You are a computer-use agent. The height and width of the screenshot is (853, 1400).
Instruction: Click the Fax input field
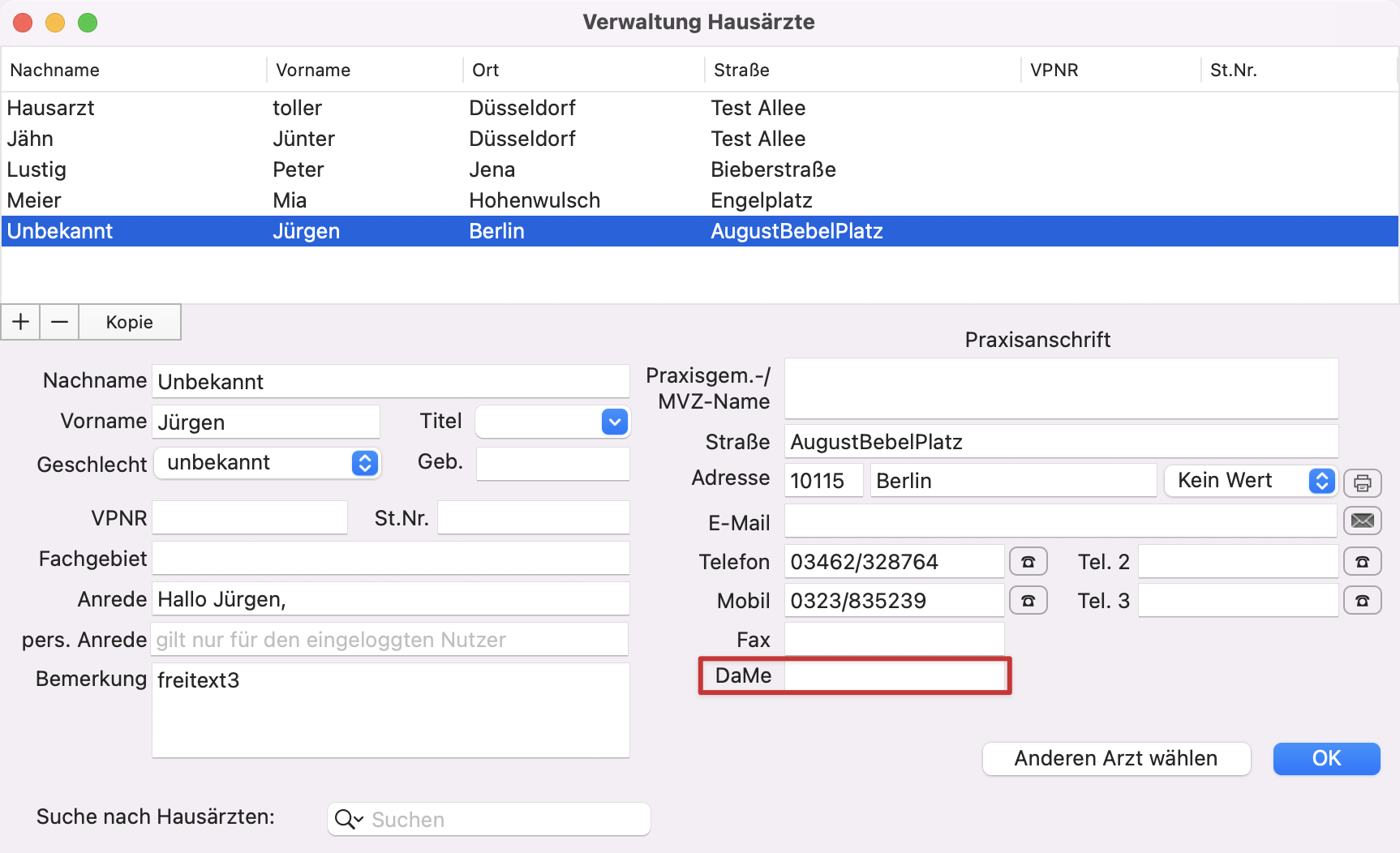click(x=895, y=639)
